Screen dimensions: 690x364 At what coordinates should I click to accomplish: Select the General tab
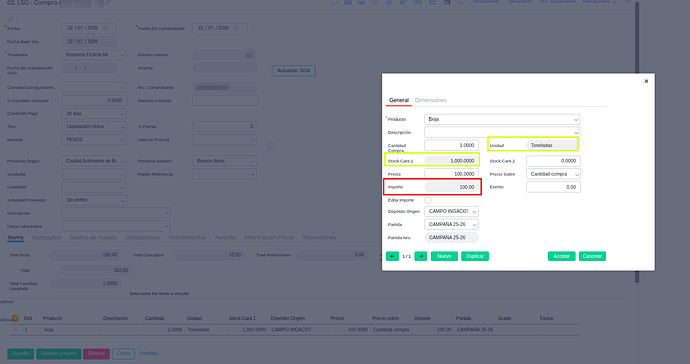click(x=399, y=100)
